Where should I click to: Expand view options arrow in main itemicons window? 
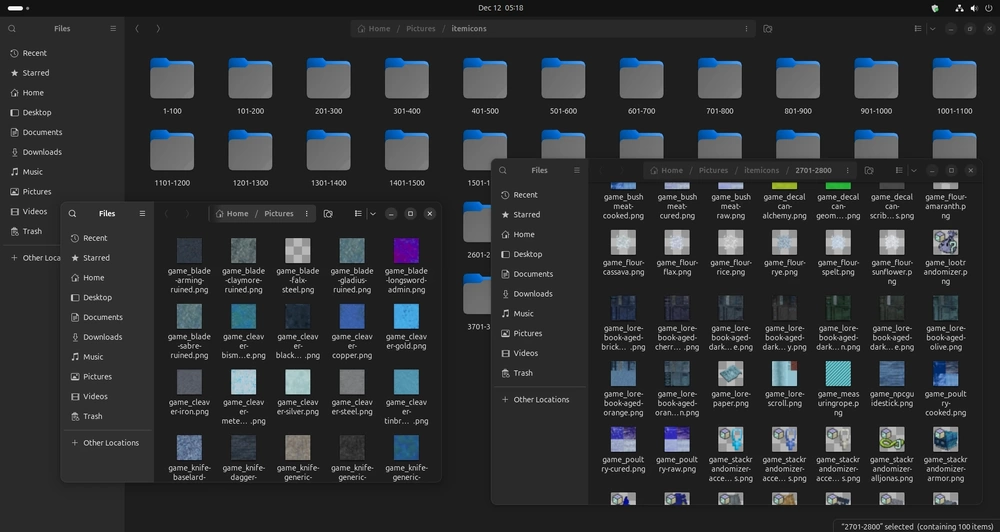click(932, 29)
